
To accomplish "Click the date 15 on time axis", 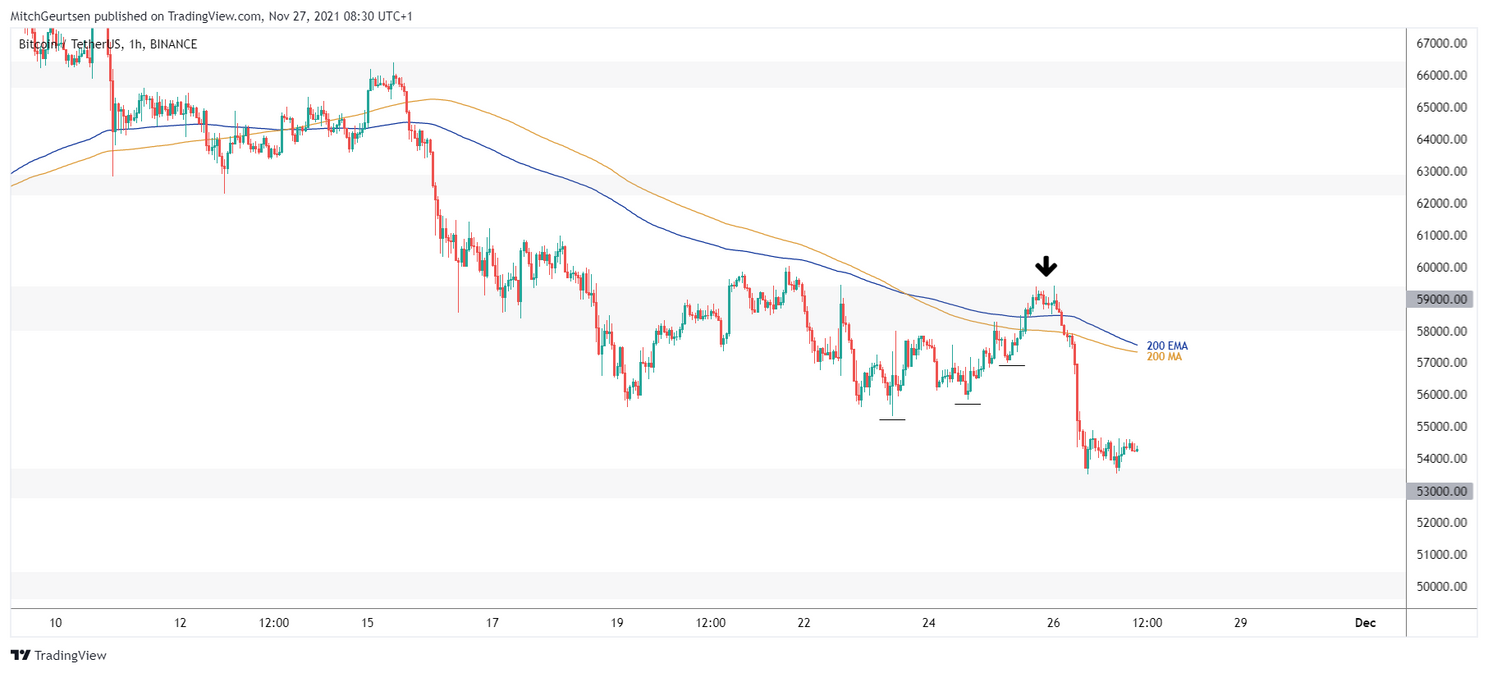I will 367,623.
